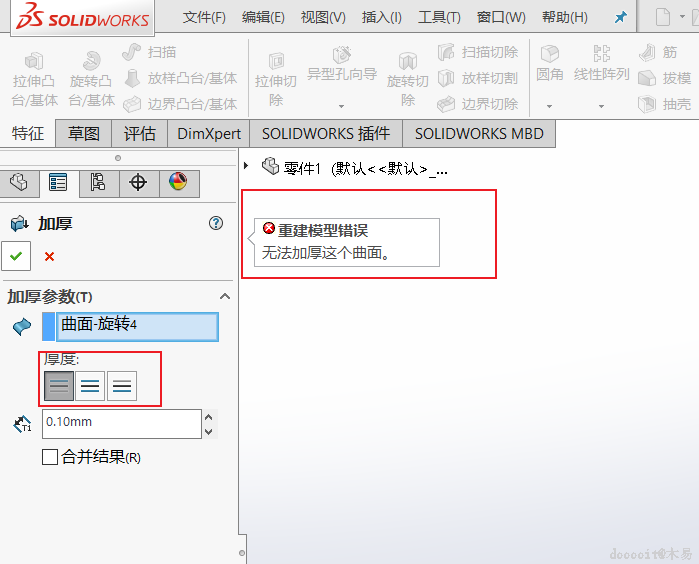The height and width of the screenshot is (564, 699).
Task: Increase thickness with the up stepper arrow
Action: [x=209, y=417]
